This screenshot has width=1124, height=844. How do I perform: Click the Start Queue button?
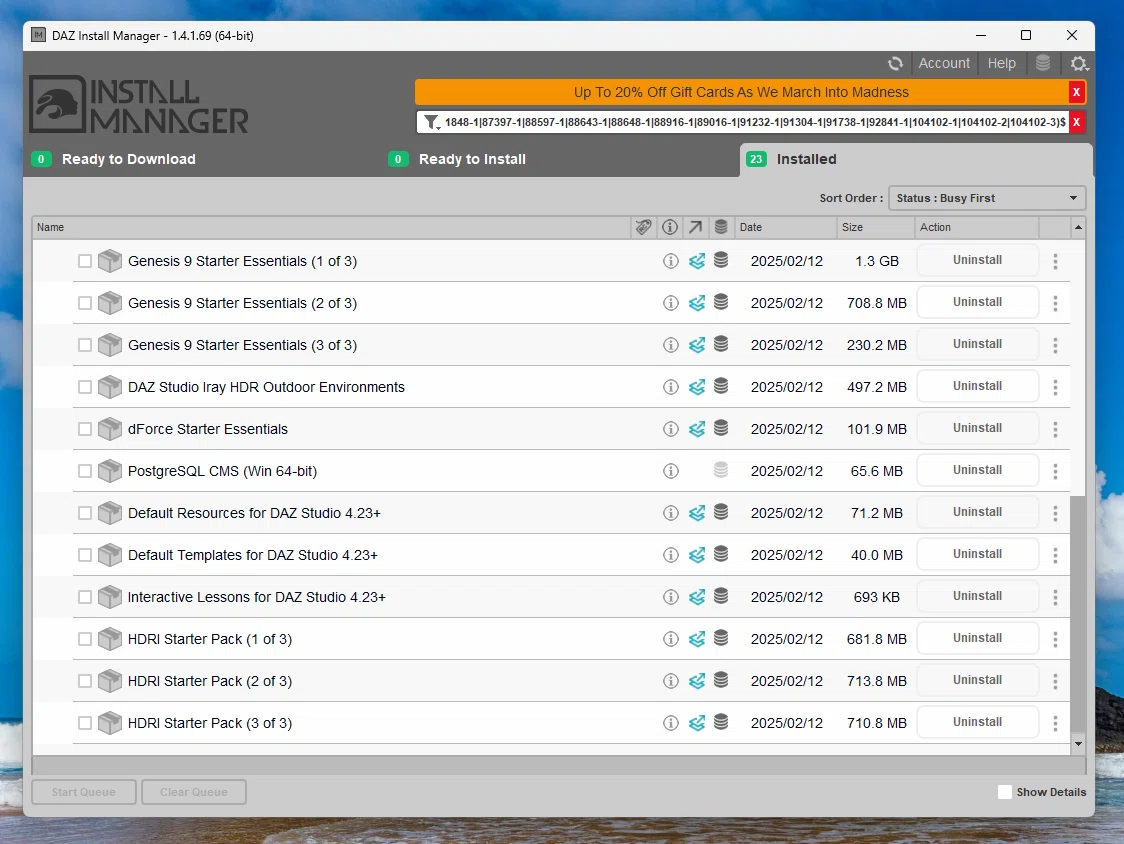83,792
